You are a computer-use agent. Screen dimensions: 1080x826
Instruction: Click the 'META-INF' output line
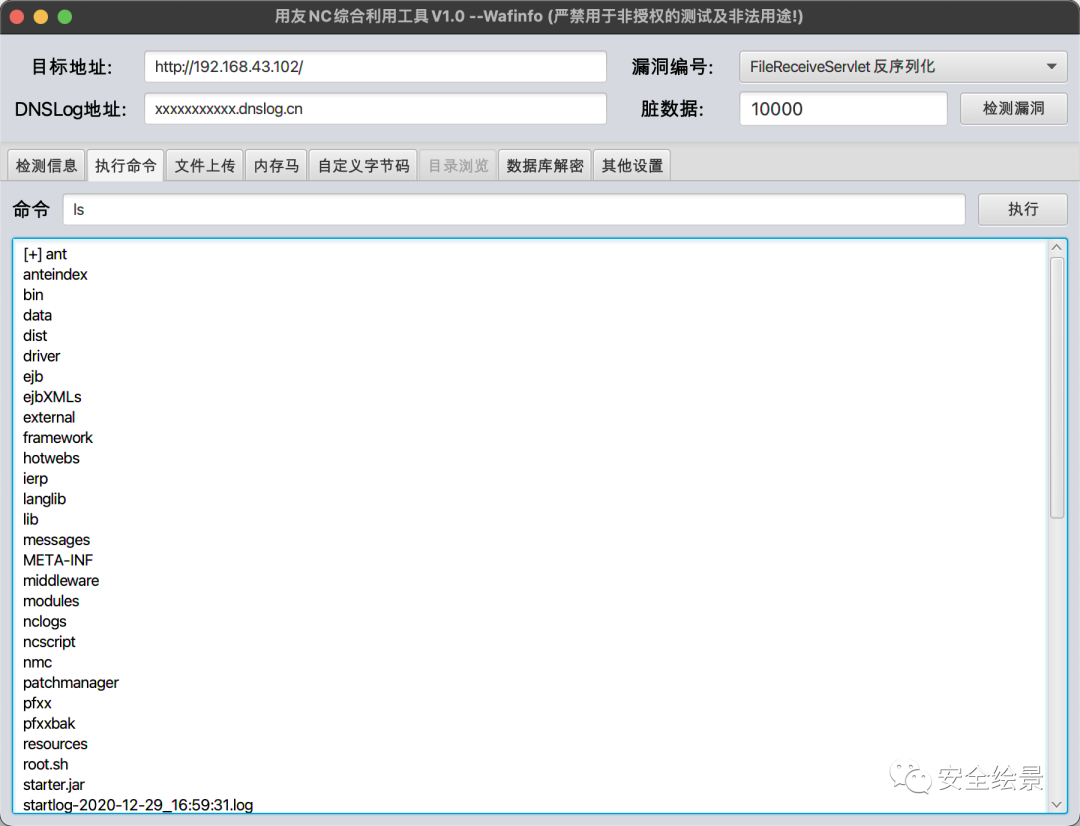coord(58,560)
